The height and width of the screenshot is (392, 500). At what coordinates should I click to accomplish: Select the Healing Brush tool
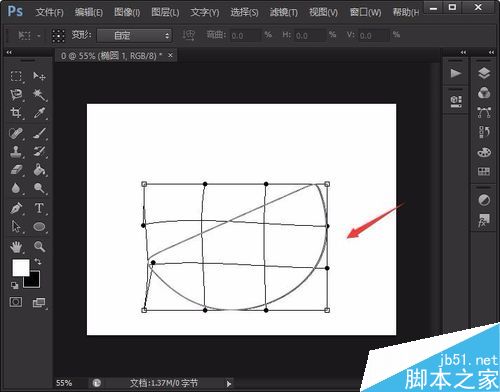tap(16, 133)
